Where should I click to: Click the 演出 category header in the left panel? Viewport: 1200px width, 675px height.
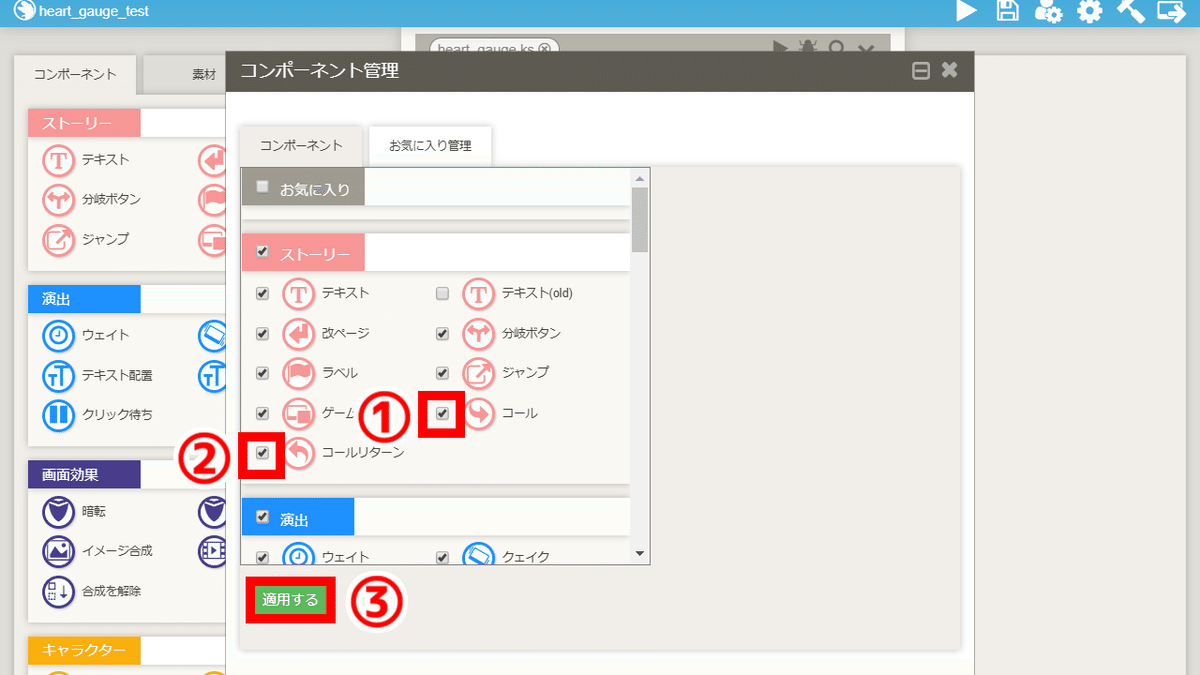pyautogui.click(x=85, y=299)
